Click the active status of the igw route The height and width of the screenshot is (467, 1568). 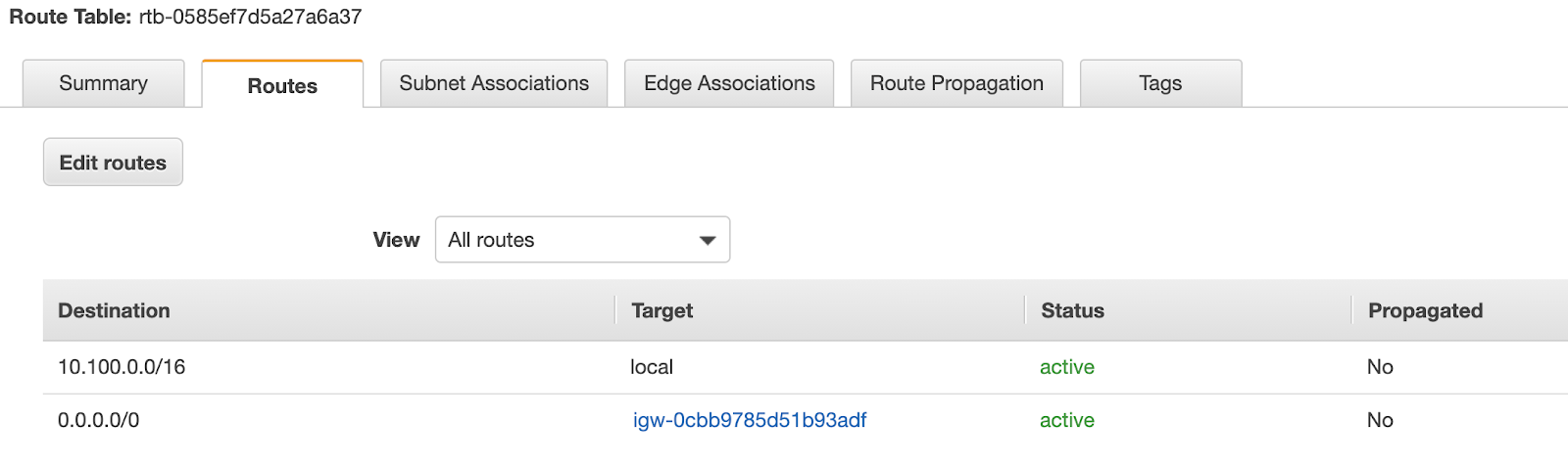pos(1067,420)
